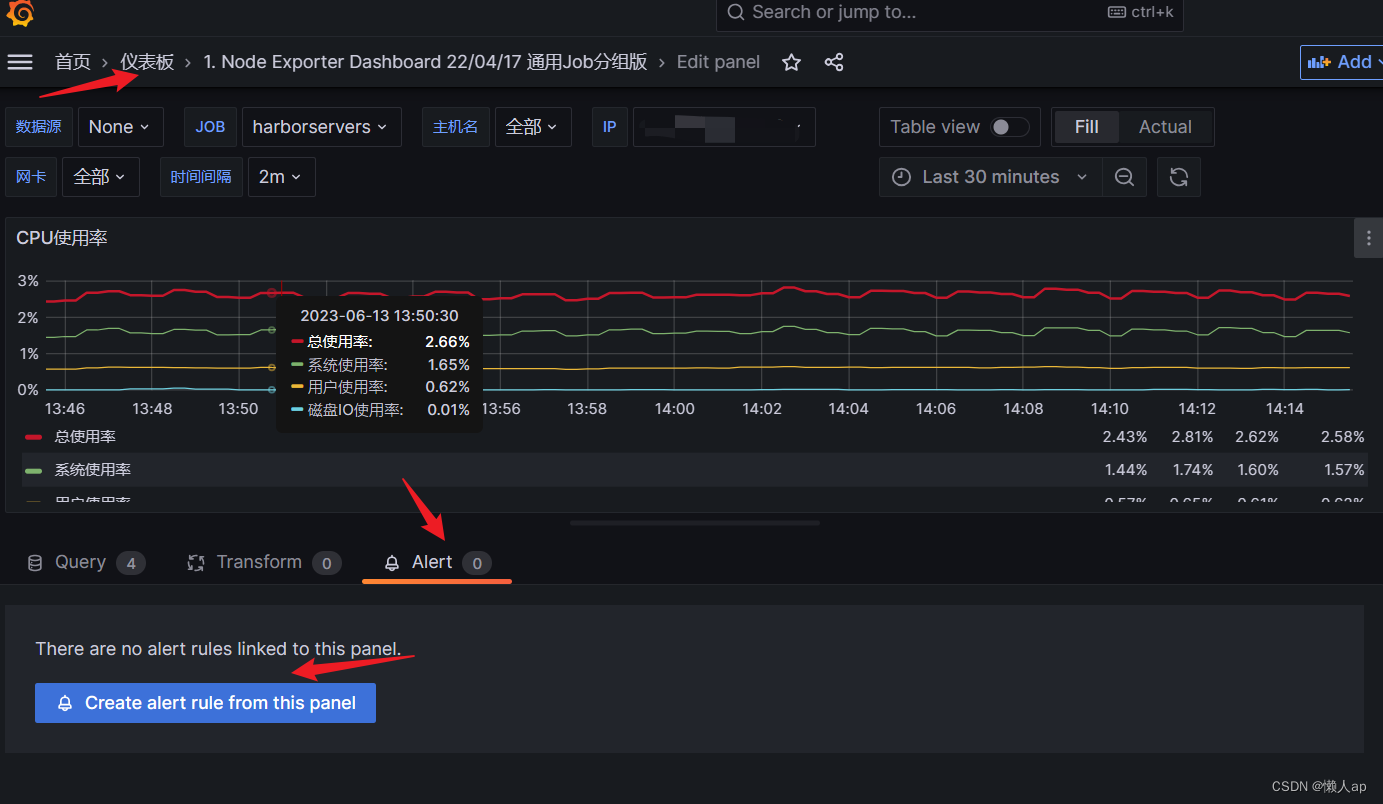Switch to the Query tab

[x=86, y=563]
